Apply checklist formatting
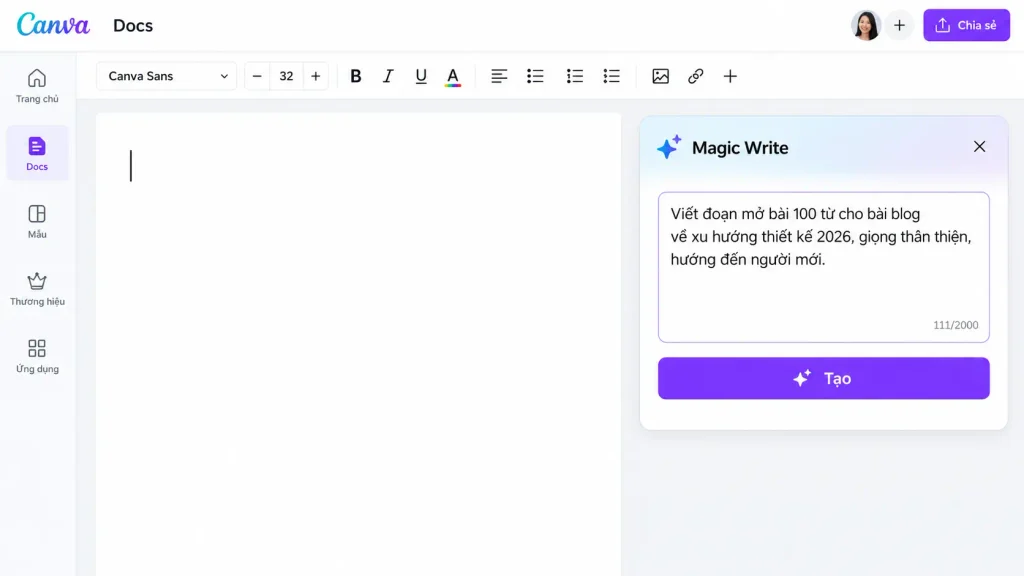 point(612,76)
